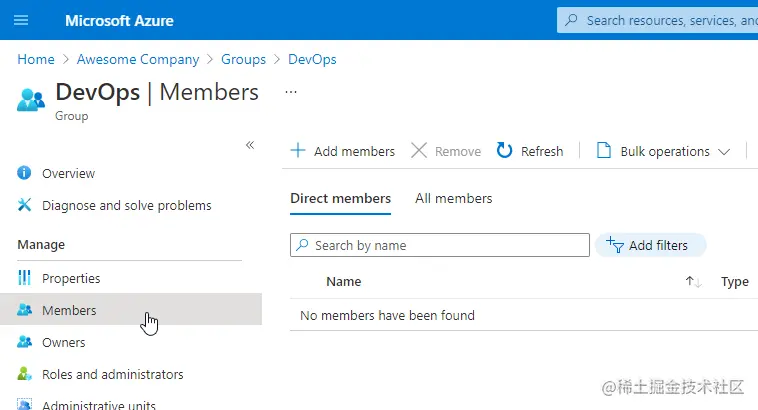Click the magnifier in Search by name
This screenshot has width=758, height=410.
303,245
